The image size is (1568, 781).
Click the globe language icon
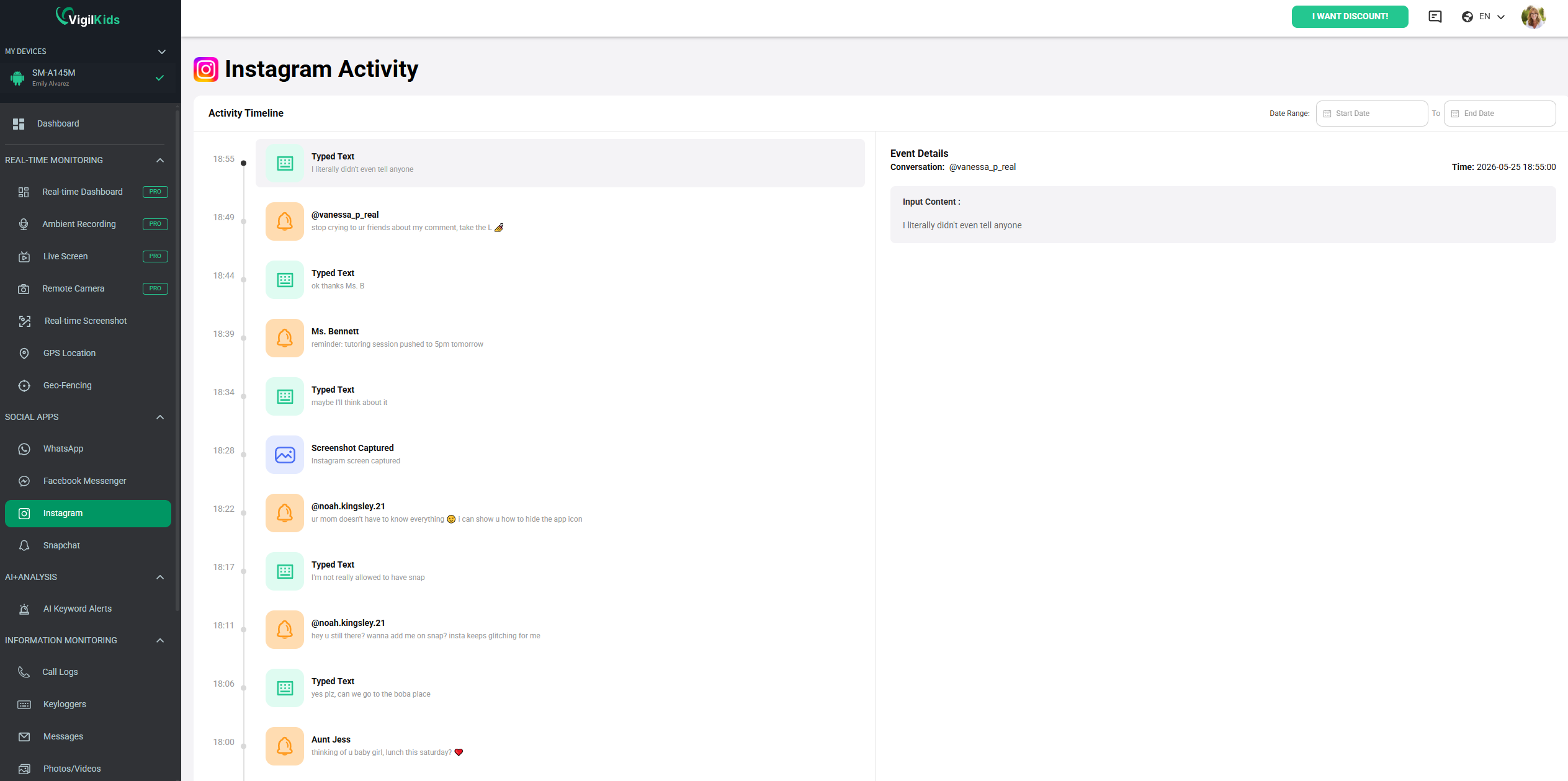[1467, 17]
